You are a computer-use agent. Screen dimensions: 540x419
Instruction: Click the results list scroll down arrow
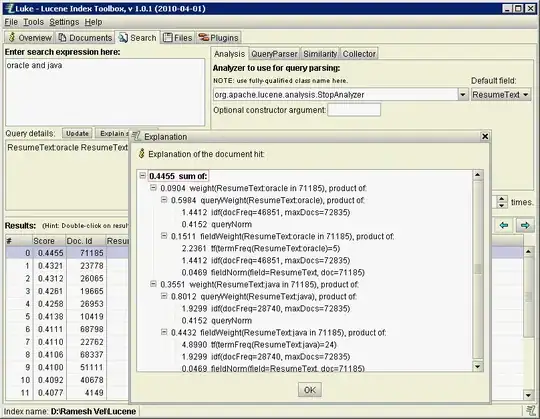[528, 395]
